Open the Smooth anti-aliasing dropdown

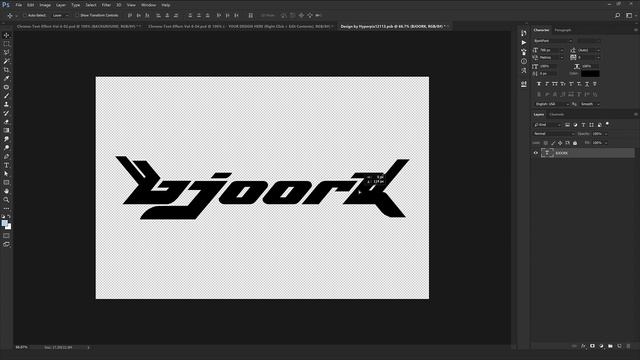[590, 104]
